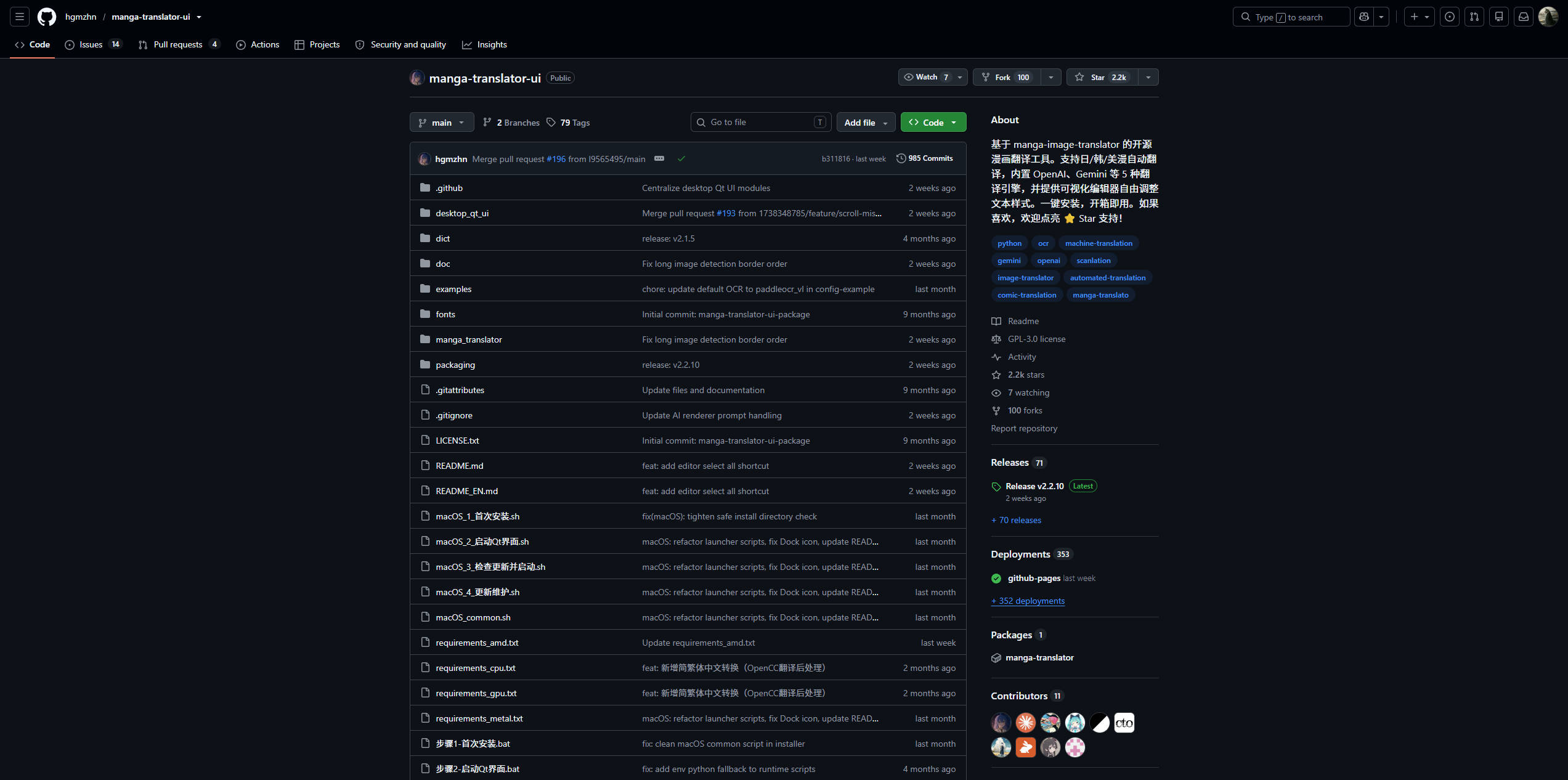1568x780 pixels.
Task: Open the Issues tab
Action: pos(94,44)
